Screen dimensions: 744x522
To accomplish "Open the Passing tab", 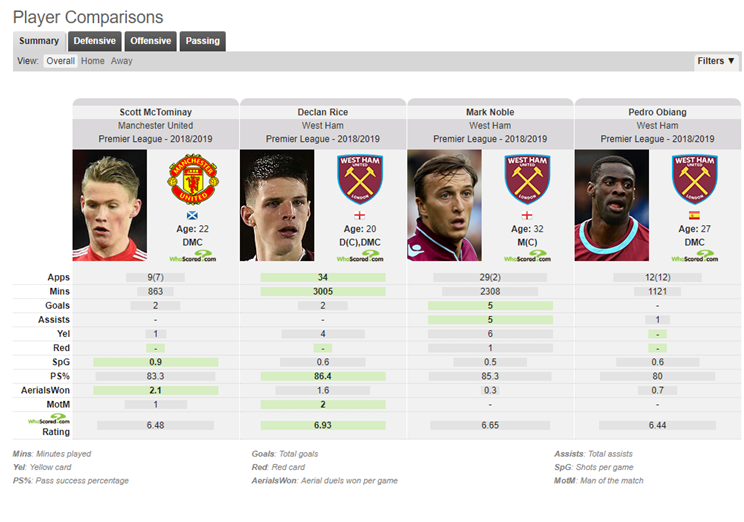I will pos(203,41).
